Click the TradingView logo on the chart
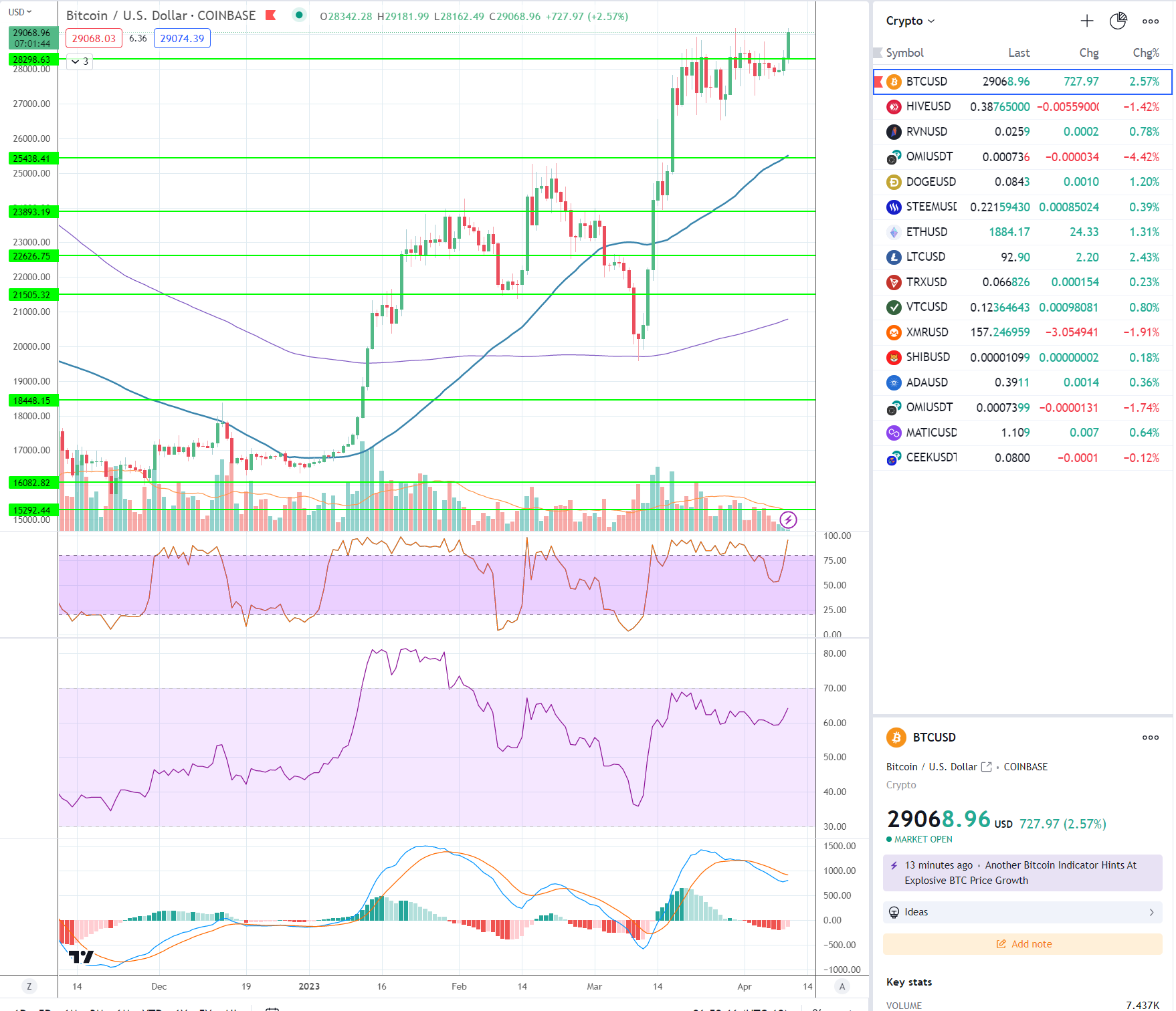 pos(82,957)
